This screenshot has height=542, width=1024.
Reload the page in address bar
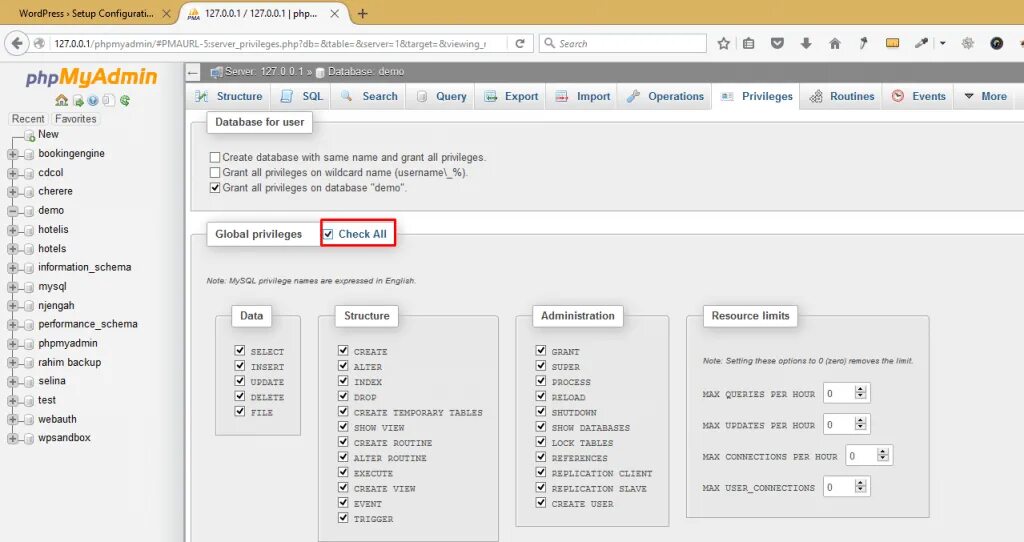pyautogui.click(x=520, y=44)
